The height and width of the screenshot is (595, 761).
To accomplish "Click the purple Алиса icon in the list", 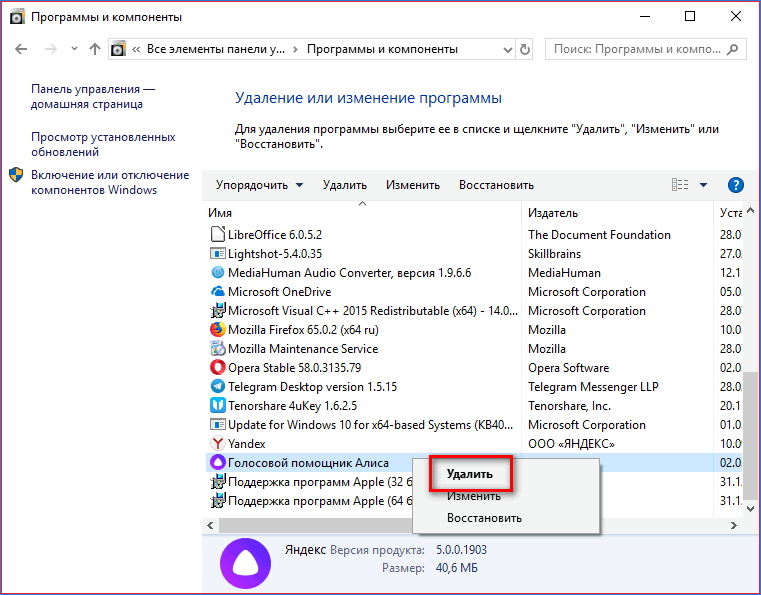I will pos(218,463).
